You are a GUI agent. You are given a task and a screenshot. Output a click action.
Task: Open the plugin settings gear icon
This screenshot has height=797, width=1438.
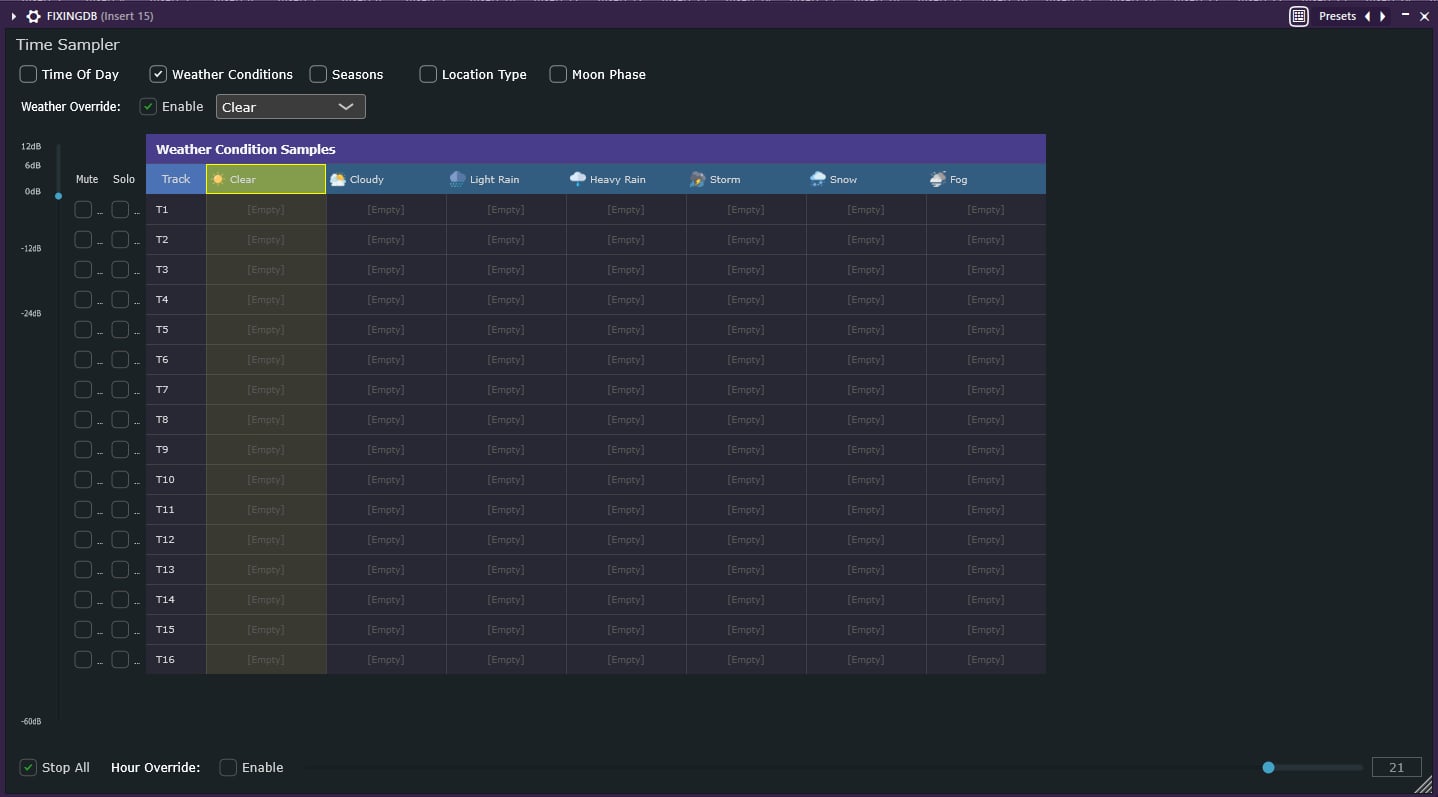pyautogui.click(x=33, y=16)
